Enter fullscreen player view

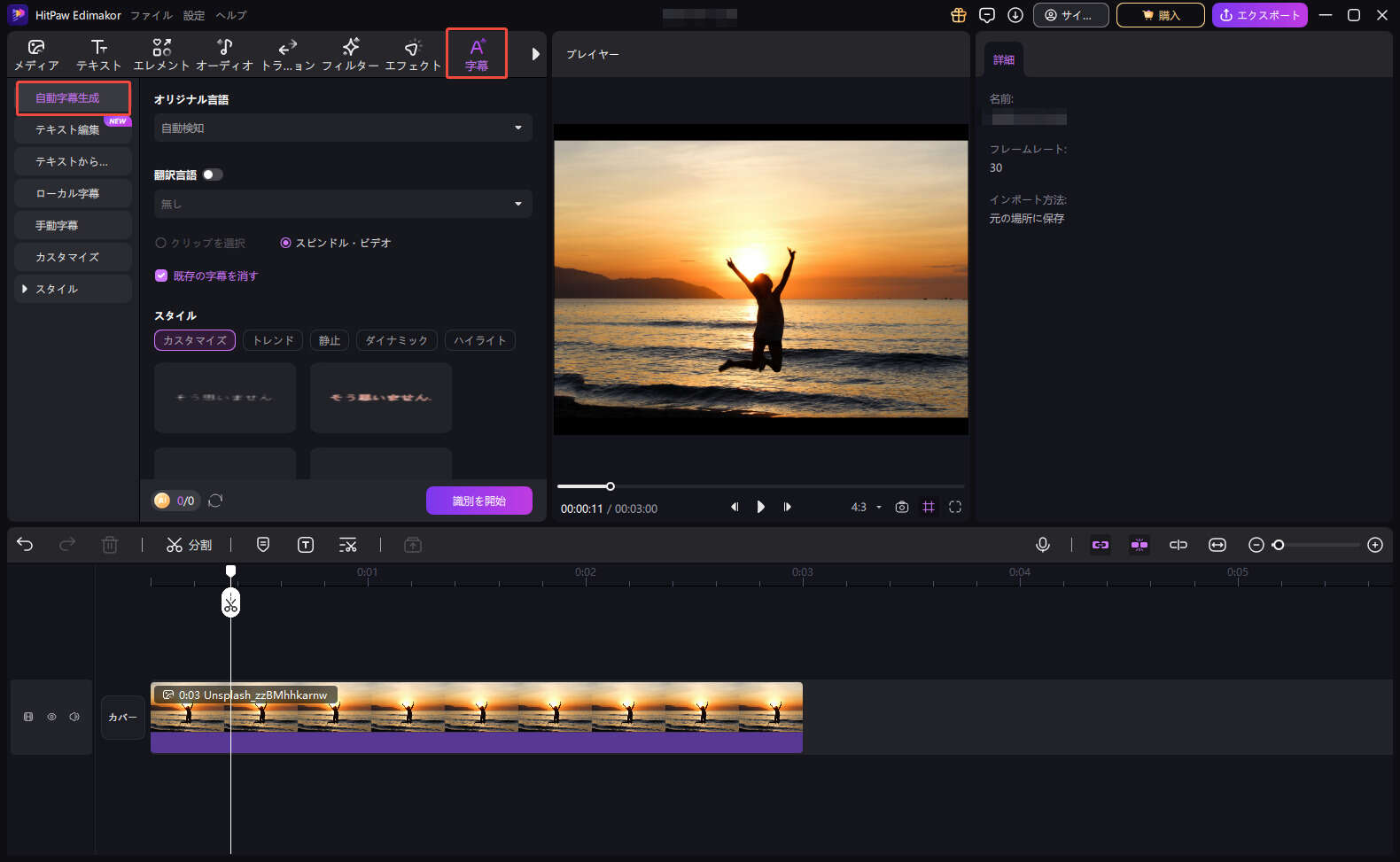click(x=954, y=507)
